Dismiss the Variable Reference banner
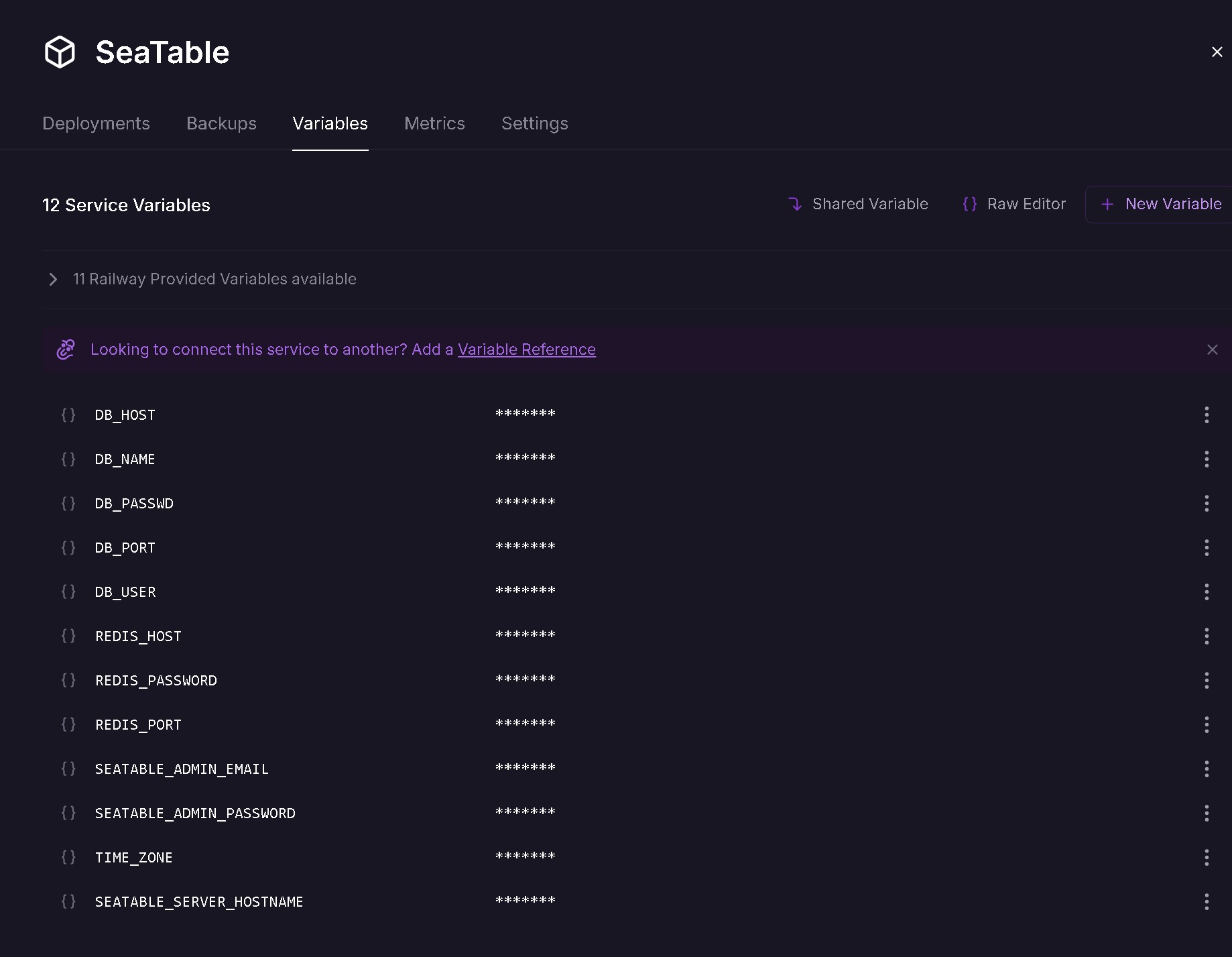1232x957 pixels. [1213, 349]
